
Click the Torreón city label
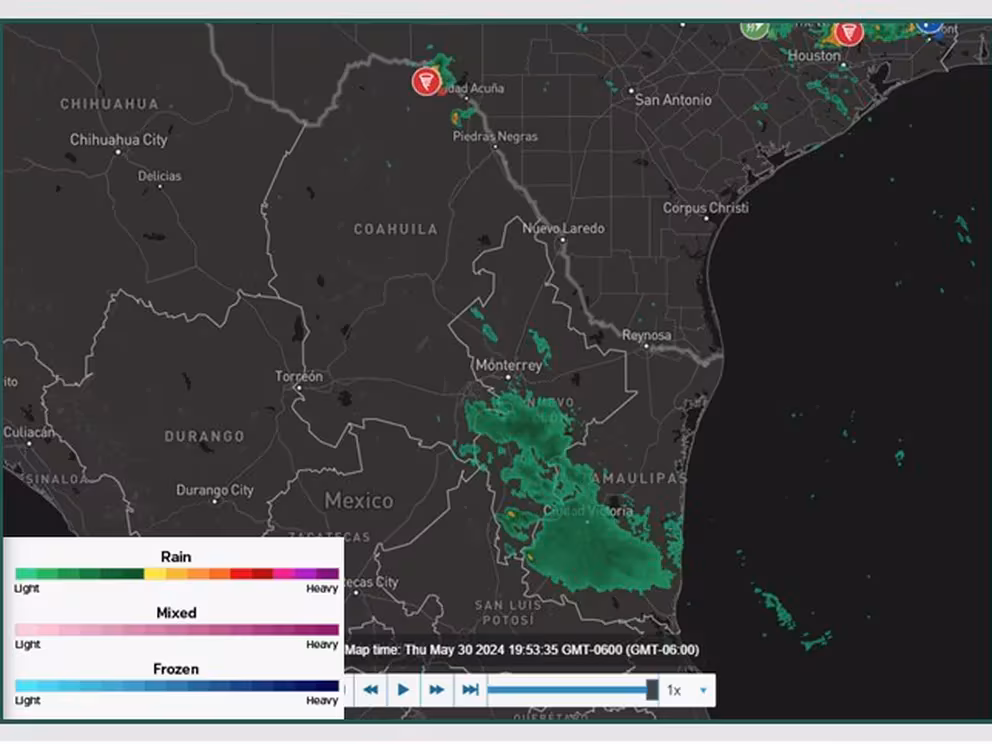coord(299,377)
